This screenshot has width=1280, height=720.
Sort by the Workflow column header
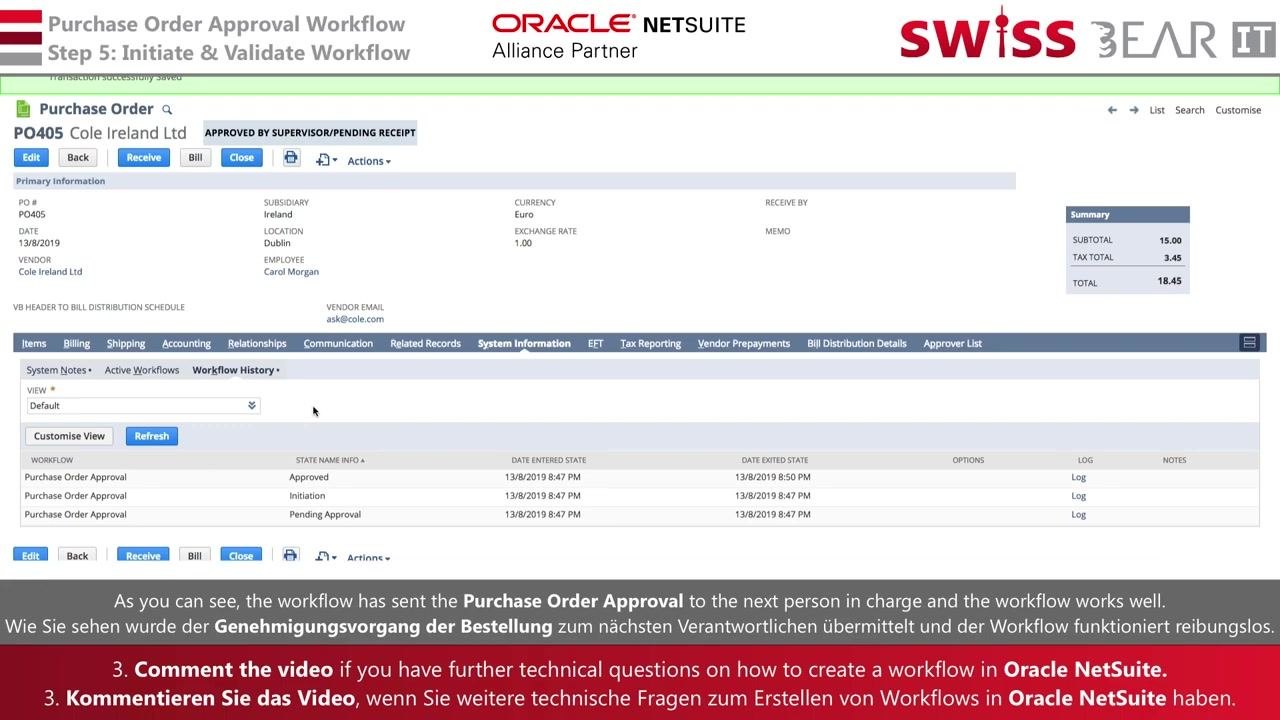coord(51,461)
